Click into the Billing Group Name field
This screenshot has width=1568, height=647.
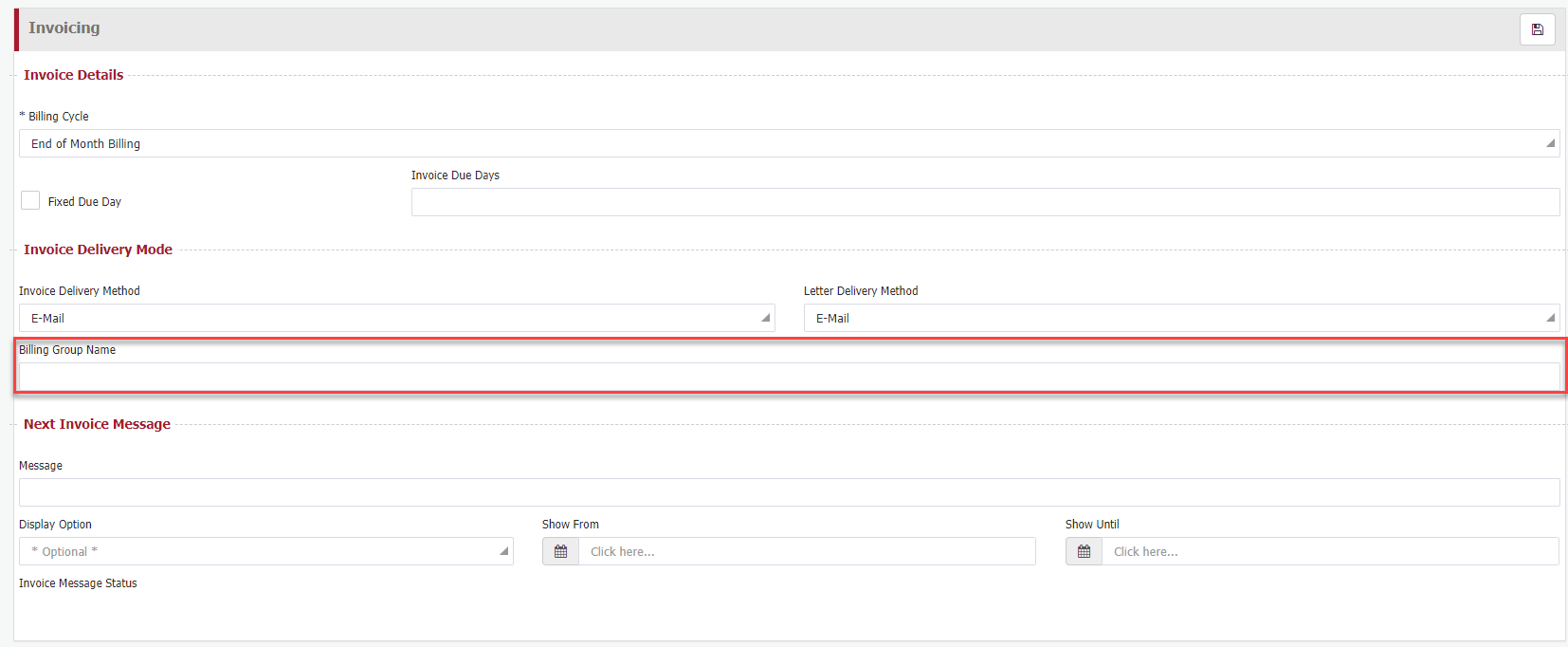pos(789,377)
